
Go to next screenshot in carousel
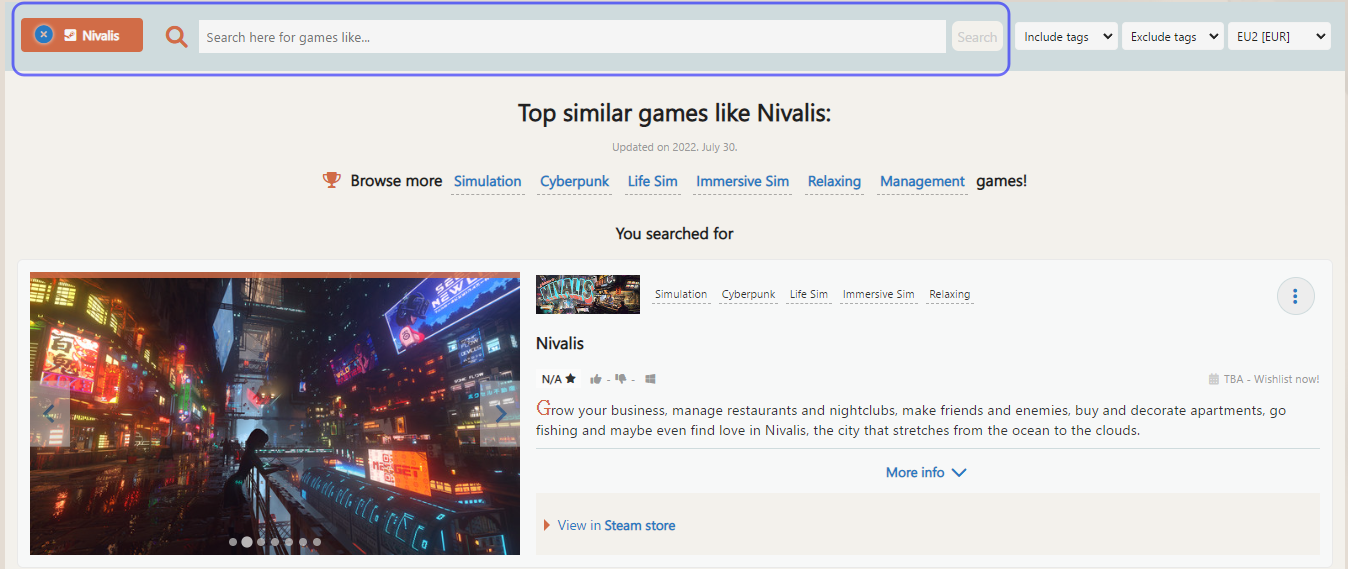tap(501, 413)
